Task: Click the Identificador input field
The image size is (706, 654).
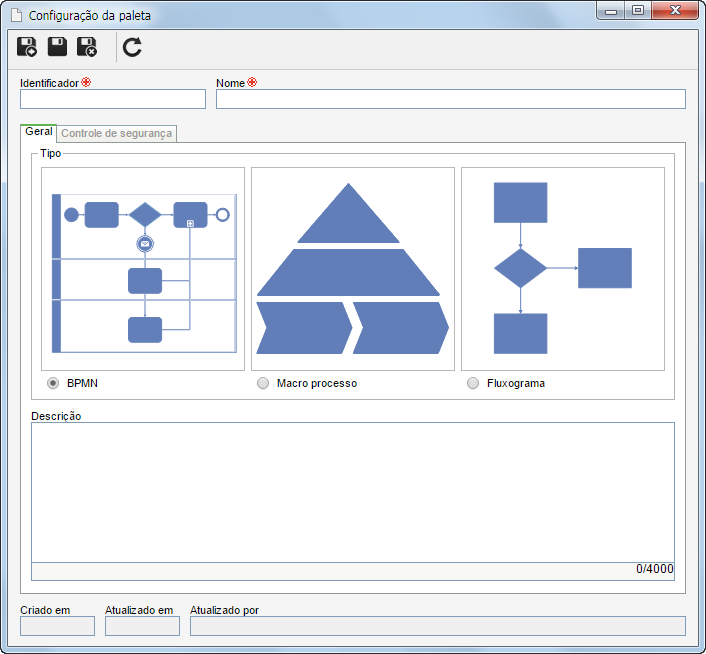Action: (x=113, y=99)
